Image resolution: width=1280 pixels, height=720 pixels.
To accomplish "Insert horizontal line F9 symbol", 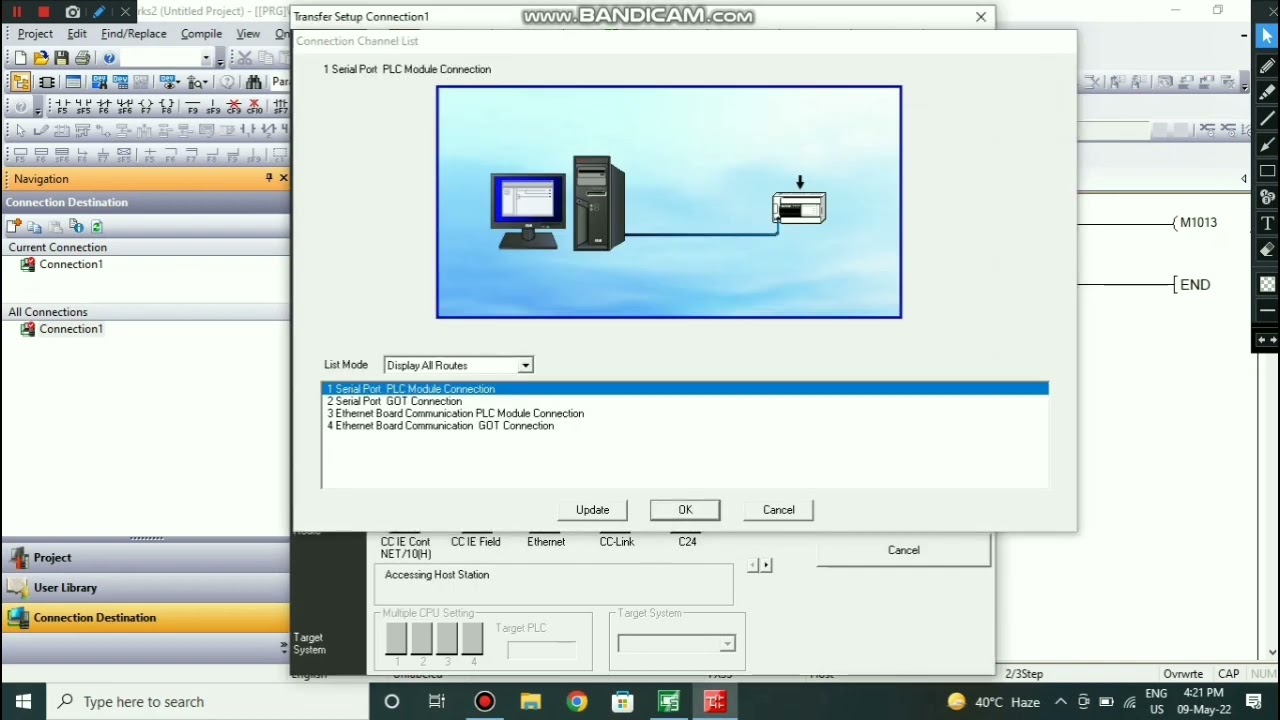I will (x=193, y=106).
